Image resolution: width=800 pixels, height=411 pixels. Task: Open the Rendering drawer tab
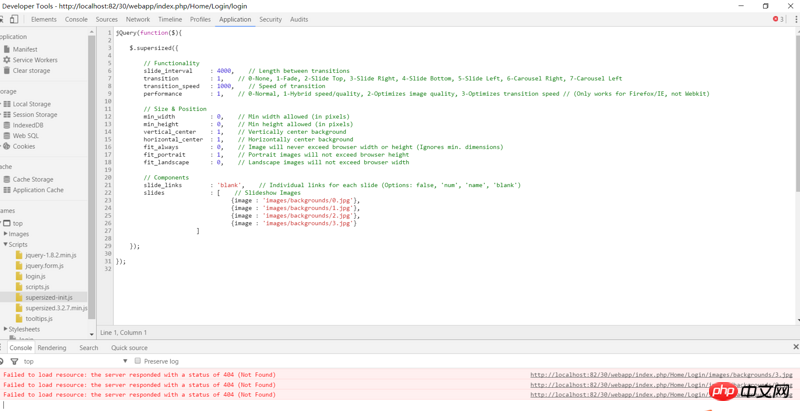[x=52, y=348]
